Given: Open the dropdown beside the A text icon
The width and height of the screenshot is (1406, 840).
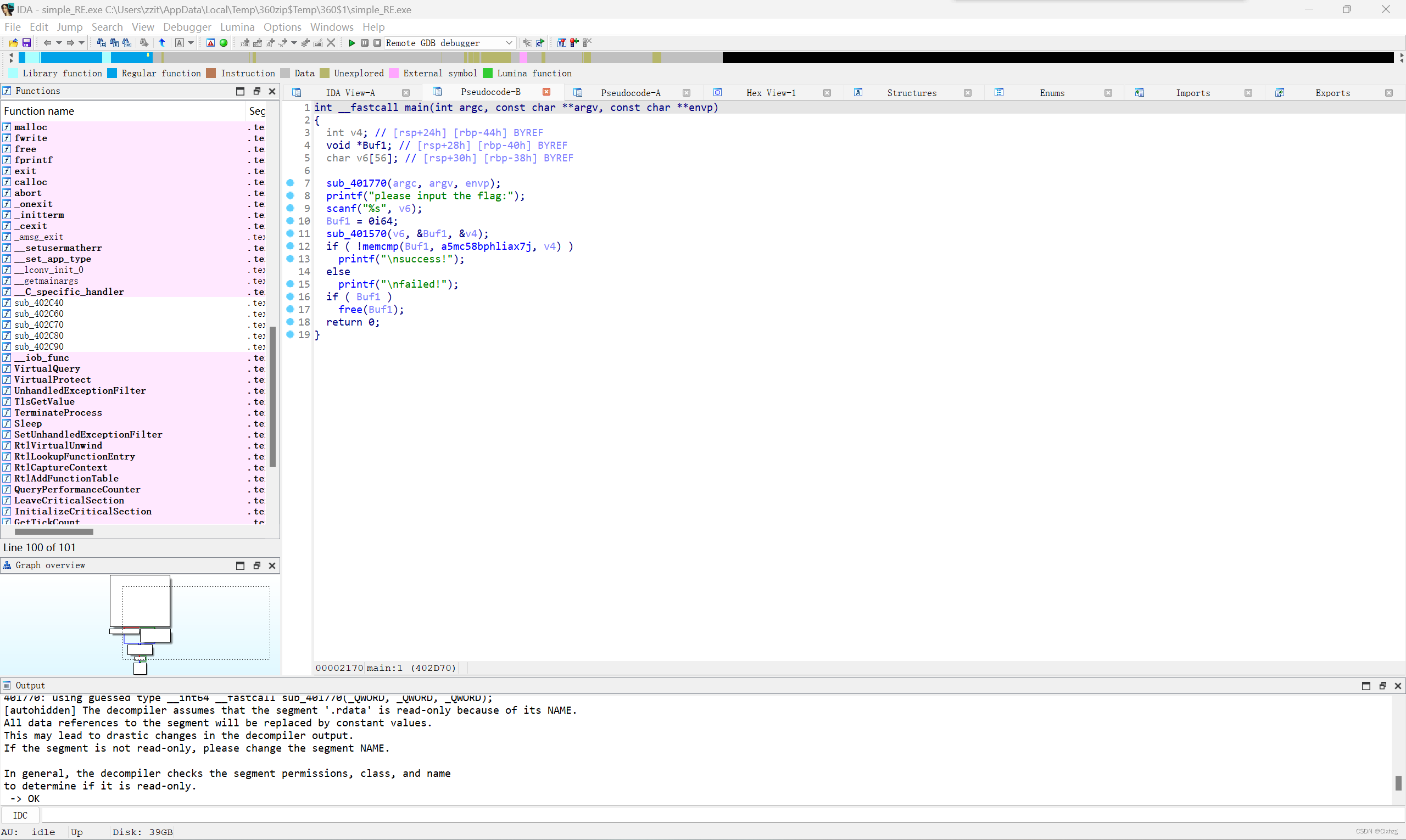Looking at the screenshot, I should coord(191,42).
